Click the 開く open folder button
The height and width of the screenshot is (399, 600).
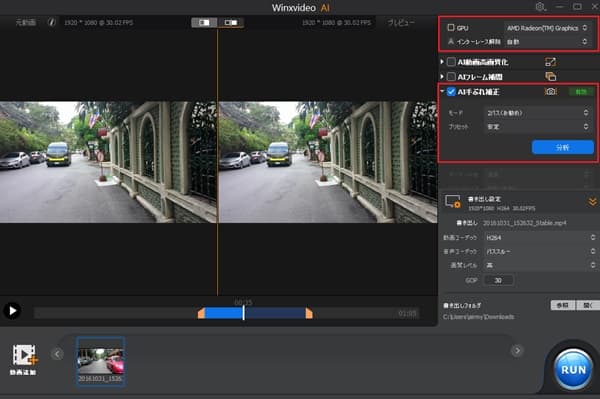[x=587, y=305]
